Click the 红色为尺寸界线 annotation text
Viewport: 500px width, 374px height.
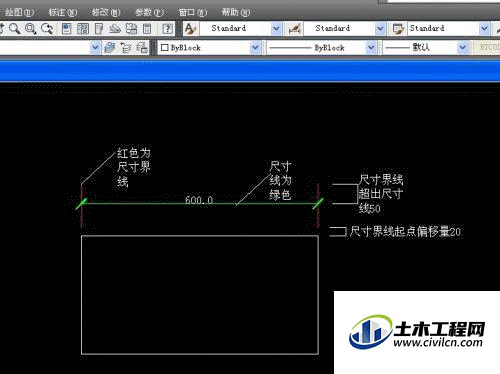[x=134, y=167]
